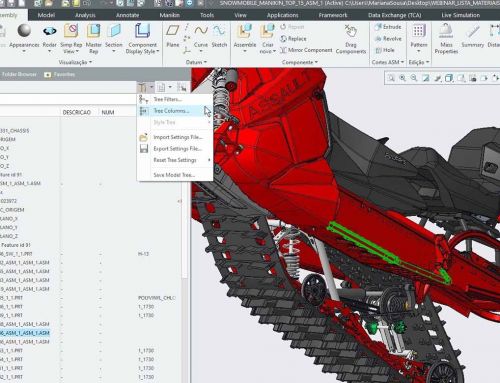Click the Section icon

click(x=114, y=31)
